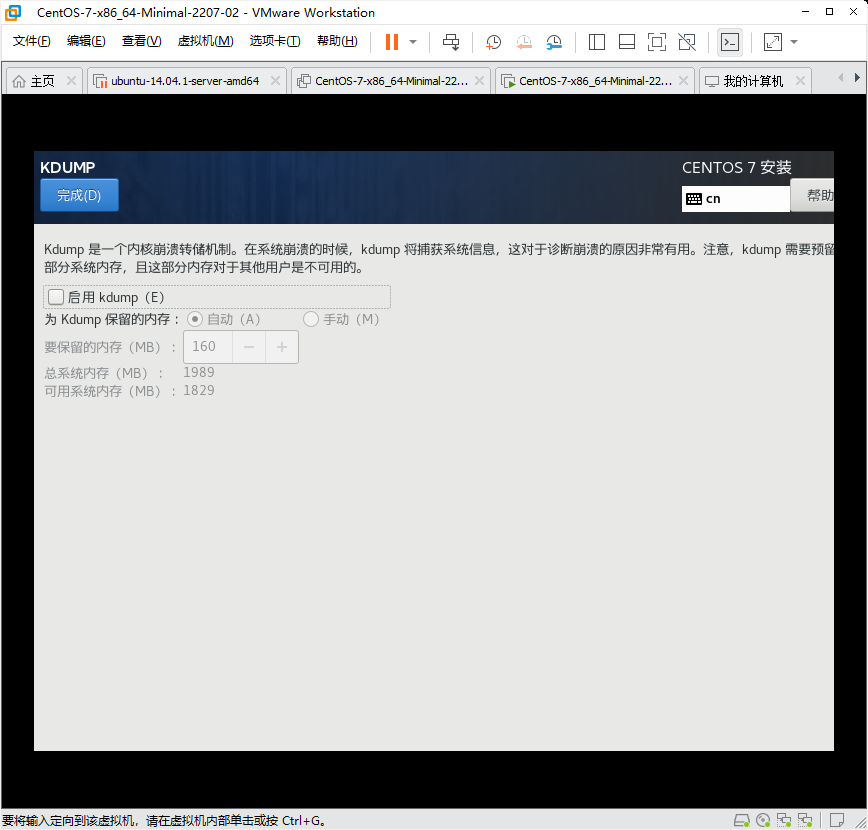Image resolution: width=868 pixels, height=830 pixels.
Task: Select the 自动 (A) radio button
Action: (x=194, y=319)
